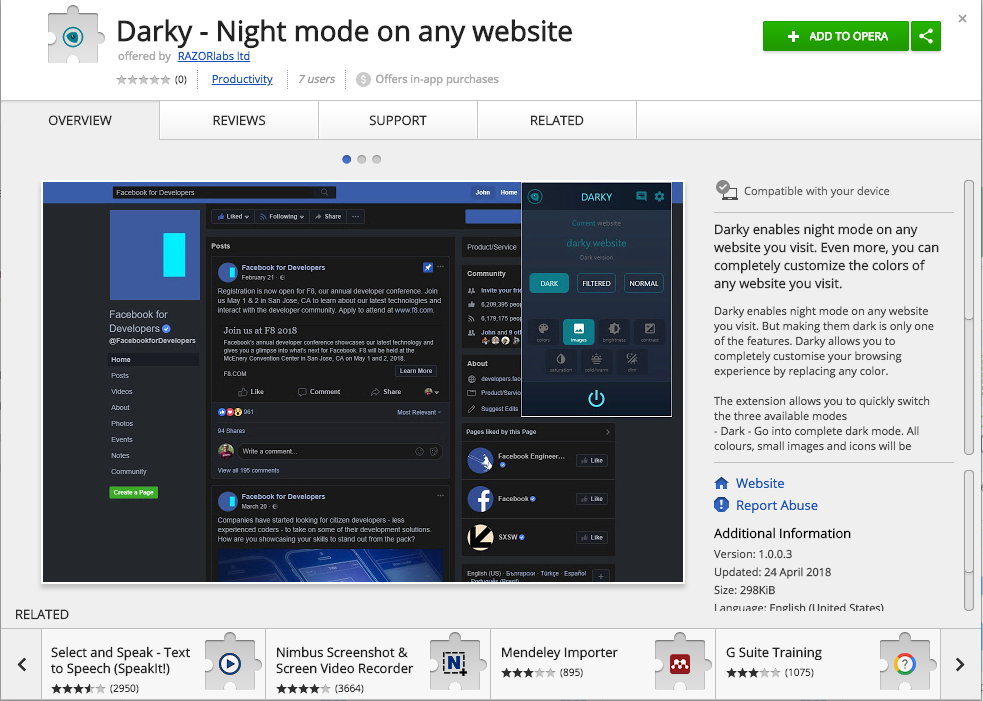983x701 pixels.
Task: Click the home icon beside Website
Action: pos(722,483)
